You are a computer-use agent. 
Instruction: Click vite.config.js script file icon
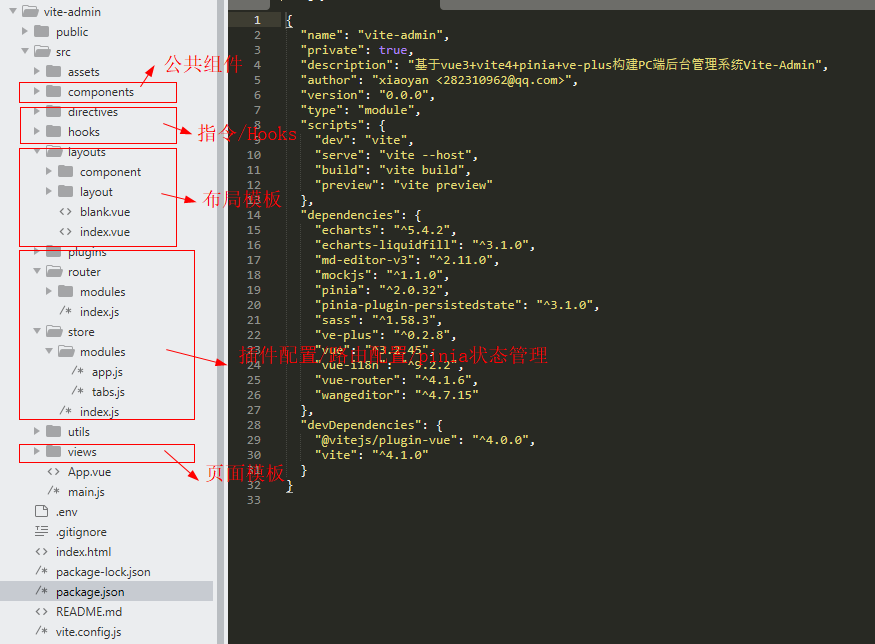(x=41, y=631)
